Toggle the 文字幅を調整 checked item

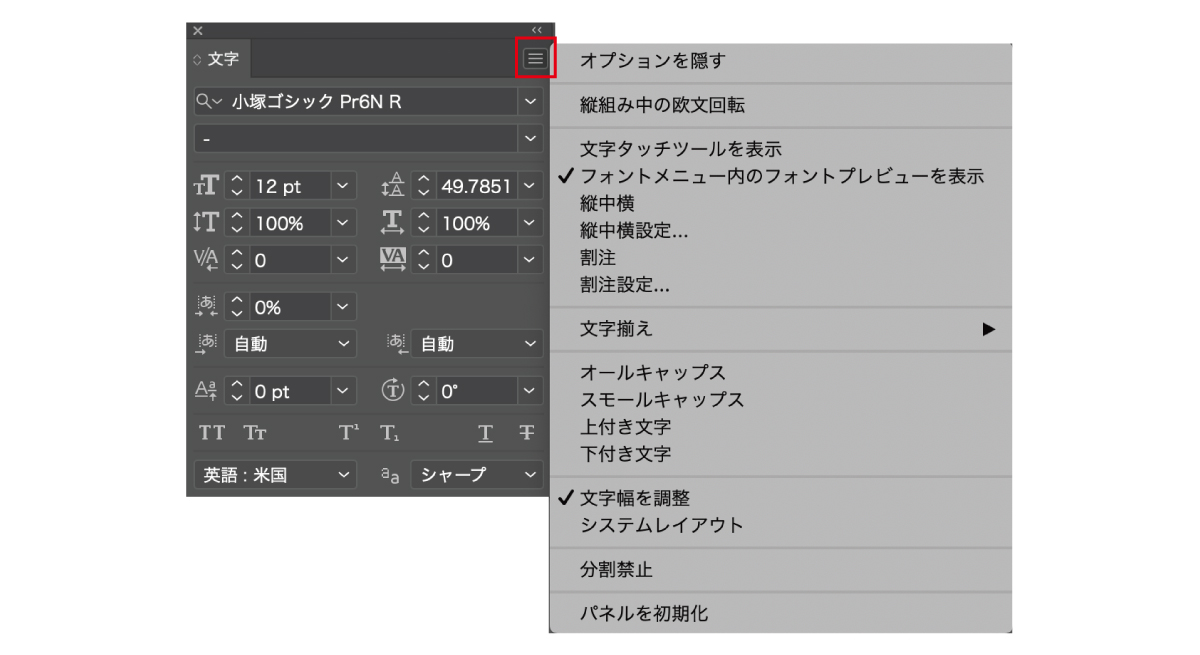[x=635, y=498]
